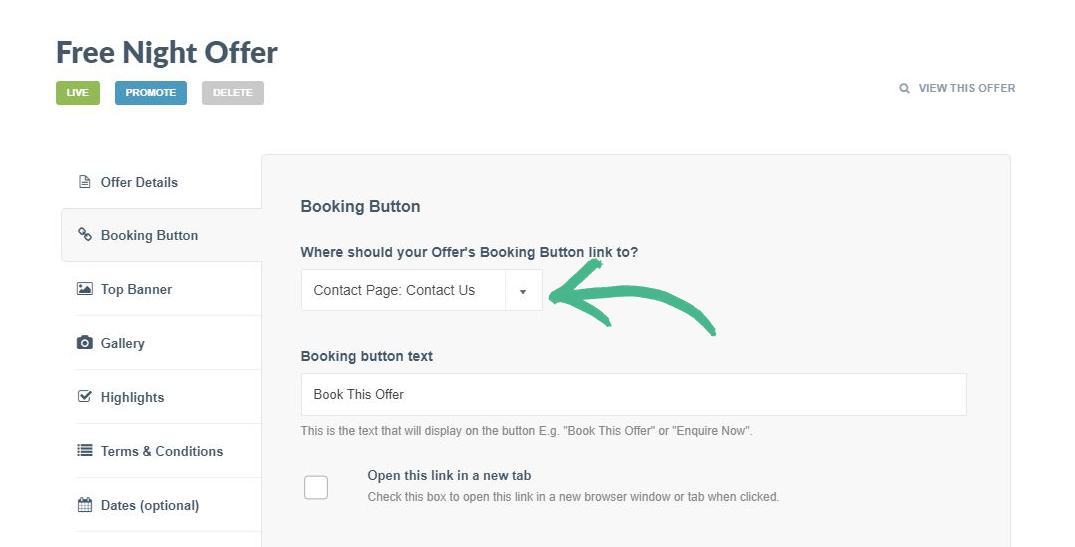Click the Offer Details document icon
Viewport: 1075px width, 547px height.
pos(85,182)
